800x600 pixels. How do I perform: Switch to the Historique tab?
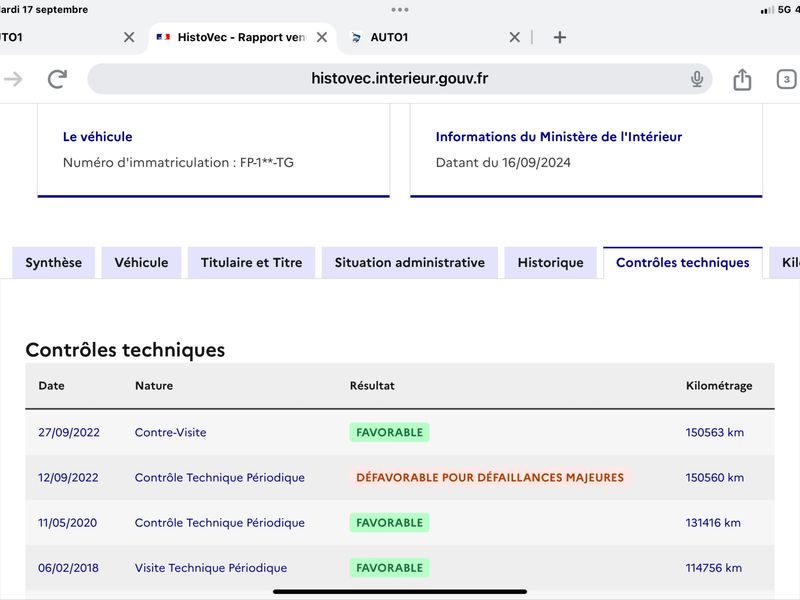click(551, 263)
